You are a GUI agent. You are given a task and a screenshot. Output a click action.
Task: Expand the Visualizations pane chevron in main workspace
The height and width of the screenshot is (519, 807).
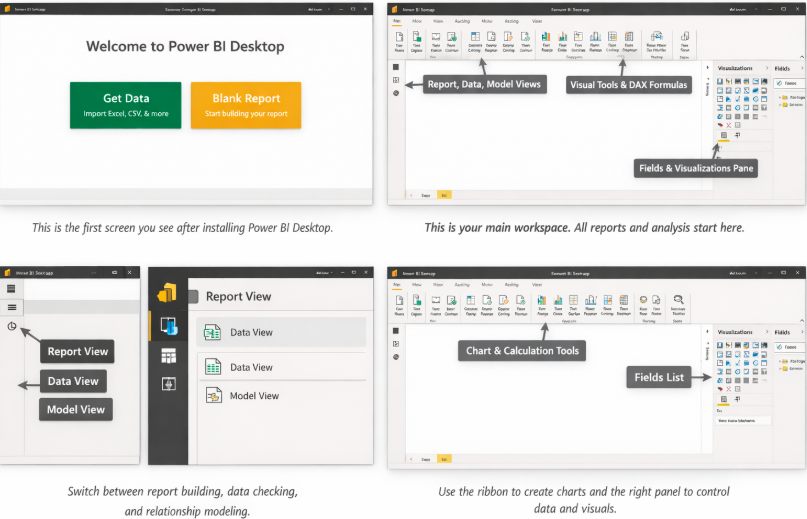(x=764, y=68)
